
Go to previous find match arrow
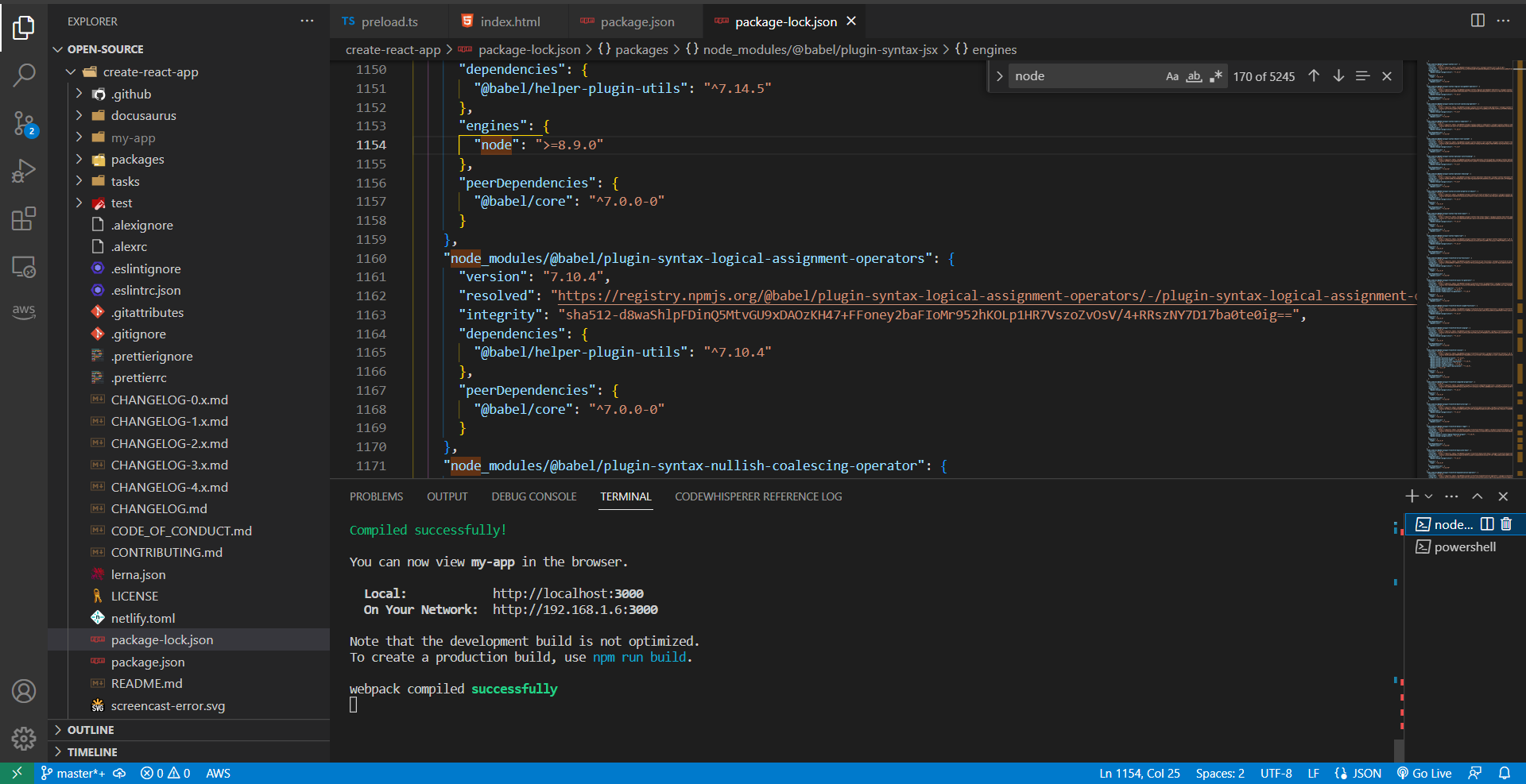tap(1314, 75)
